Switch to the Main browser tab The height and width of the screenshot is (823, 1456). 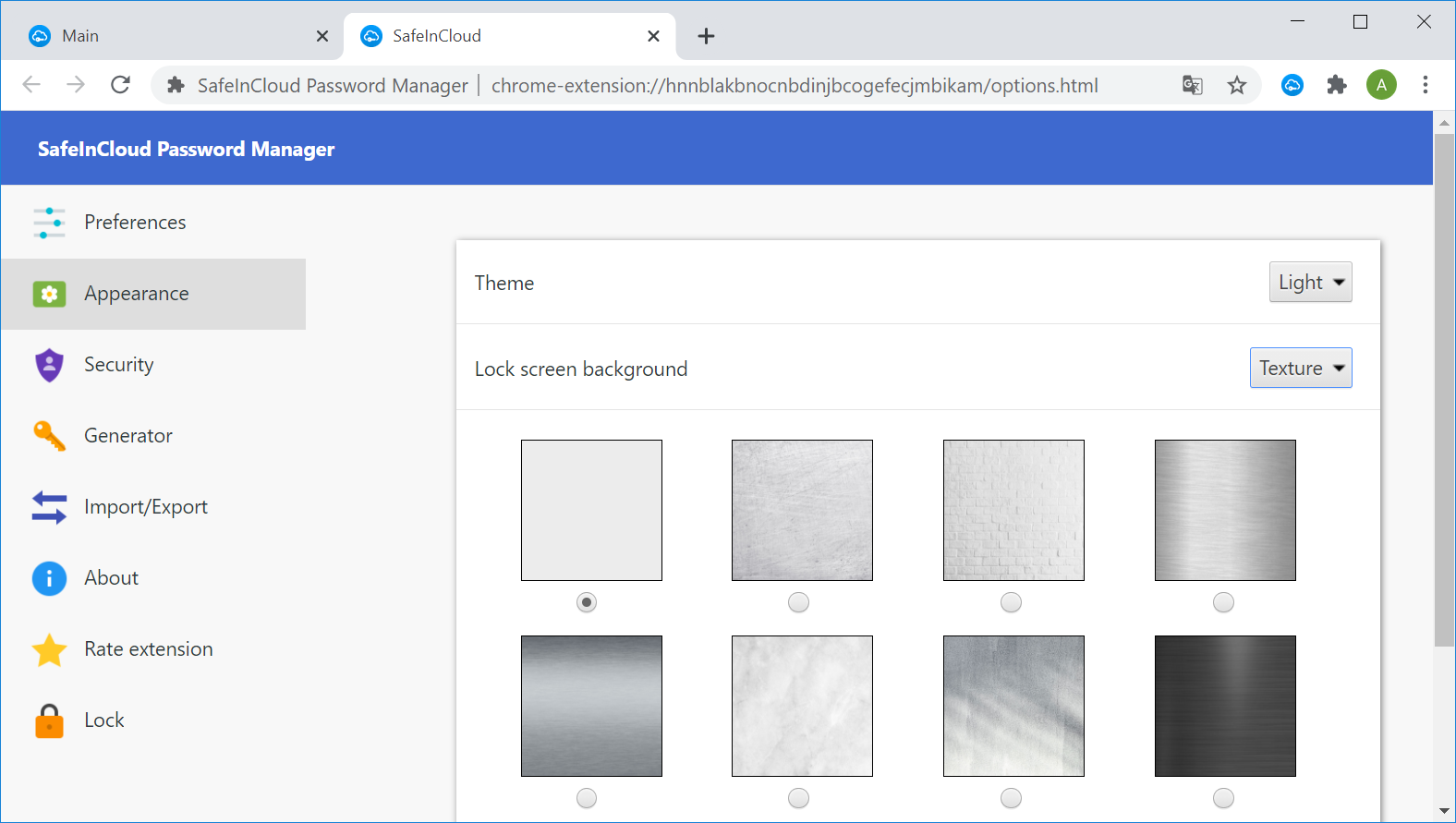tap(176, 36)
